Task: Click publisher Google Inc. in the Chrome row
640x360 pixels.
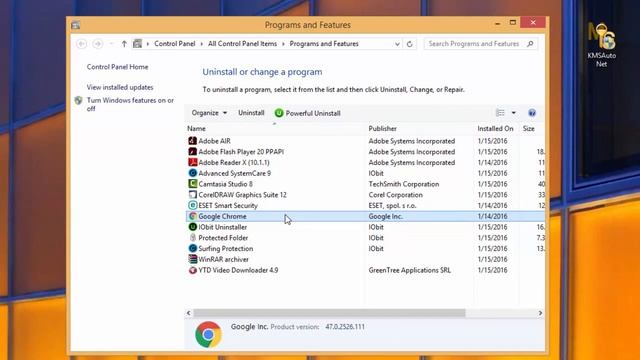Action: tap(386, 216)
